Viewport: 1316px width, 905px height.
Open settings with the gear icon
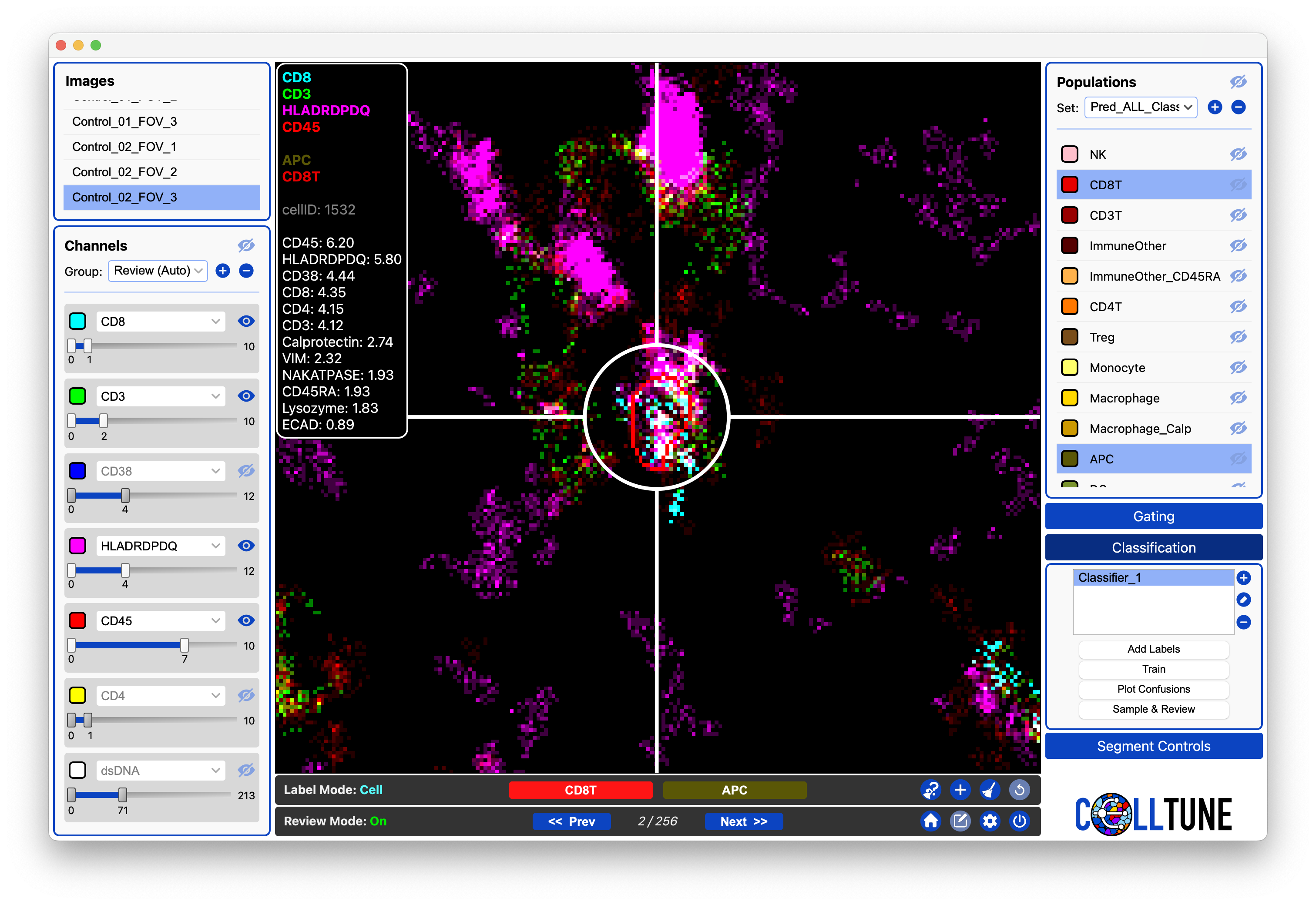coord(990,821)
